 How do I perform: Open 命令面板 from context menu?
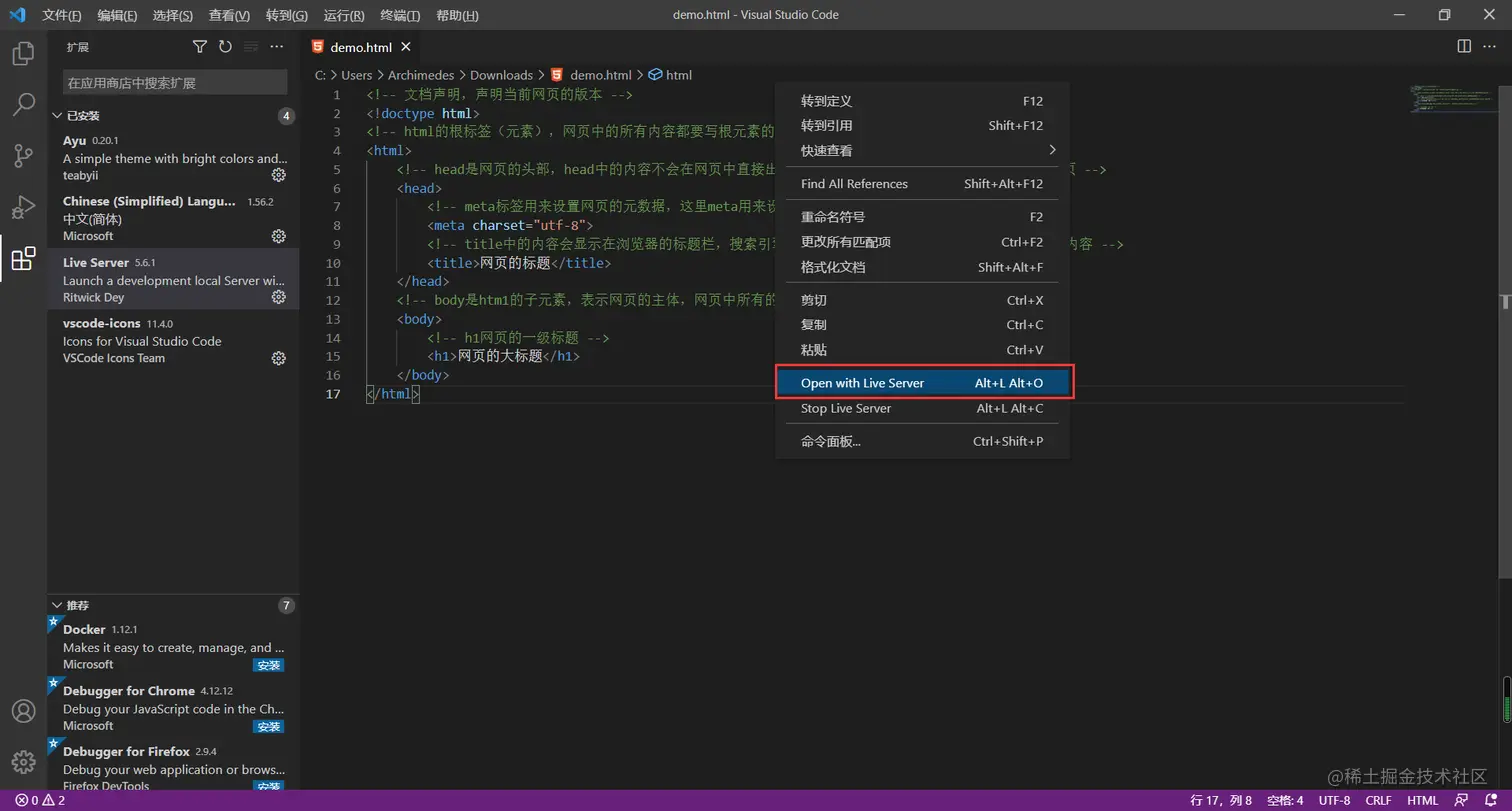922,441
